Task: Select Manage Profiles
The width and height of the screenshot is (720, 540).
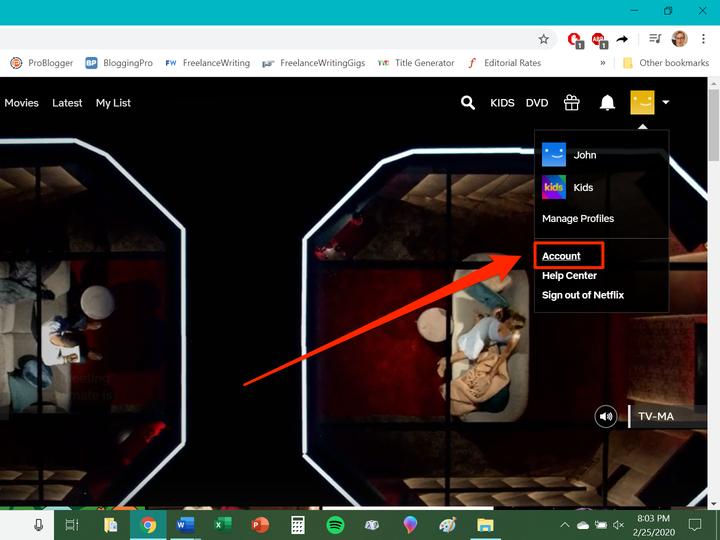Action: 578,219
